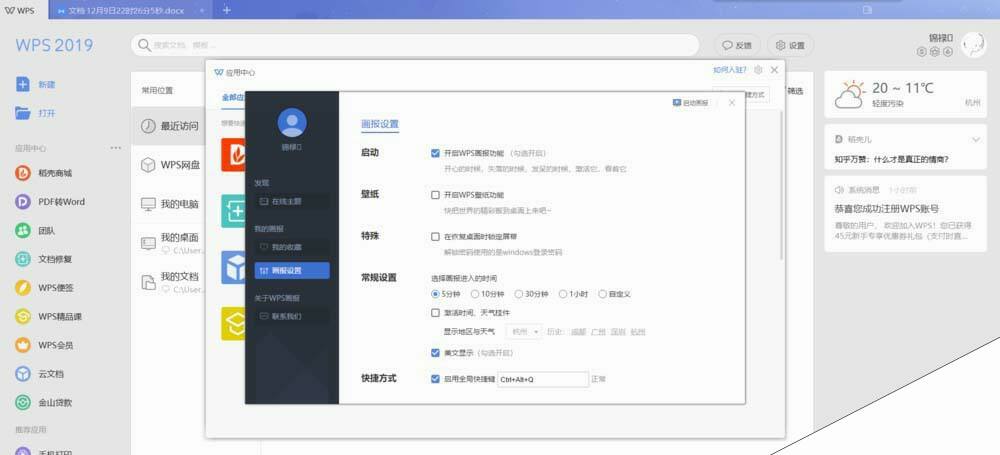Open 文档修复 (Document Repair)
The image size is (1000, 455).
(x=44, y=259)
